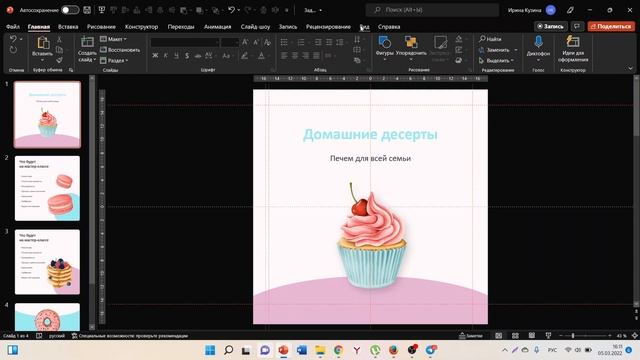Click the text highlight color icon
640x360 pixels.
(x=244, y=56)
